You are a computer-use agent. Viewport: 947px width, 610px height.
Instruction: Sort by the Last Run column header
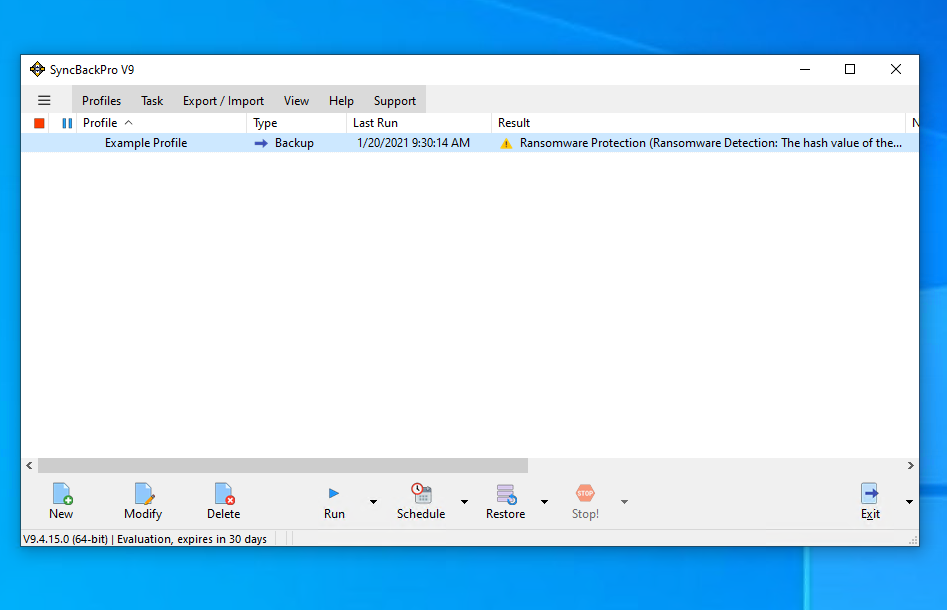pos(419,123)
